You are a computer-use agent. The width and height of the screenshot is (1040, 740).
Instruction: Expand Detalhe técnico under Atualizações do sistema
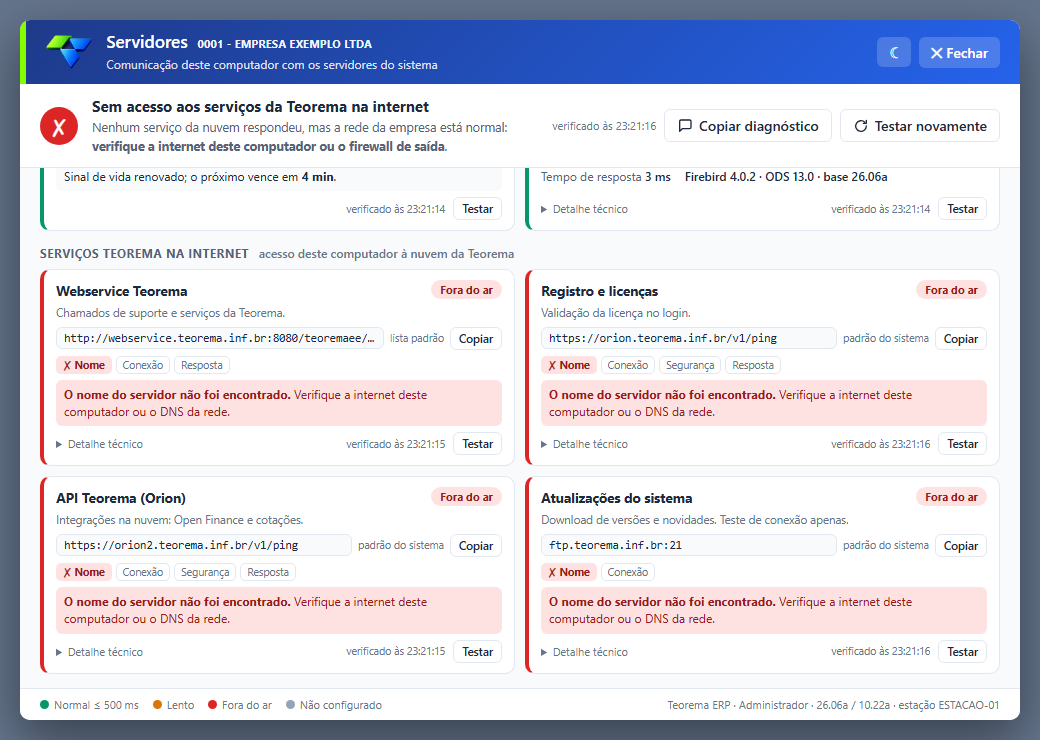[x=584, y=652]
